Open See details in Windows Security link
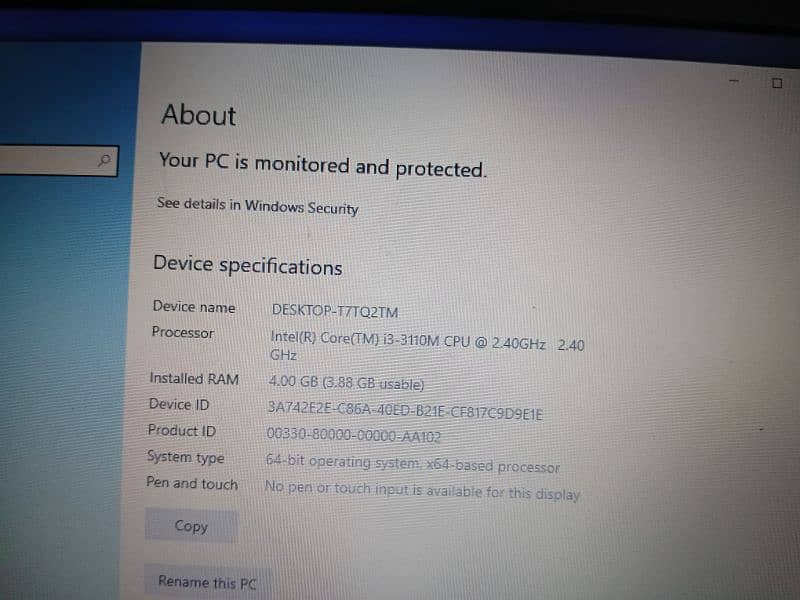The height and width of the screenshot is (600, 800). point(258,206)
